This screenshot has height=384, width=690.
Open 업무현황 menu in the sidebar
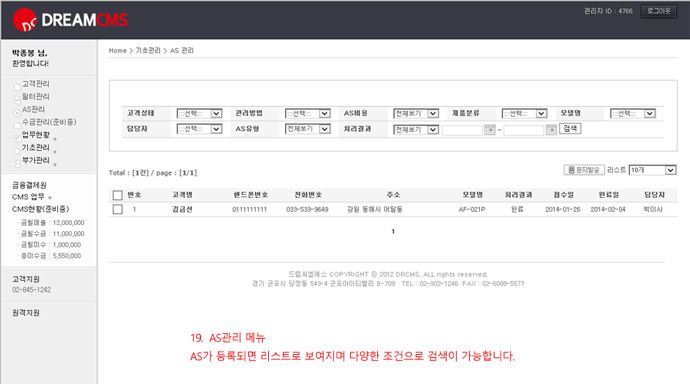[36, 135]
